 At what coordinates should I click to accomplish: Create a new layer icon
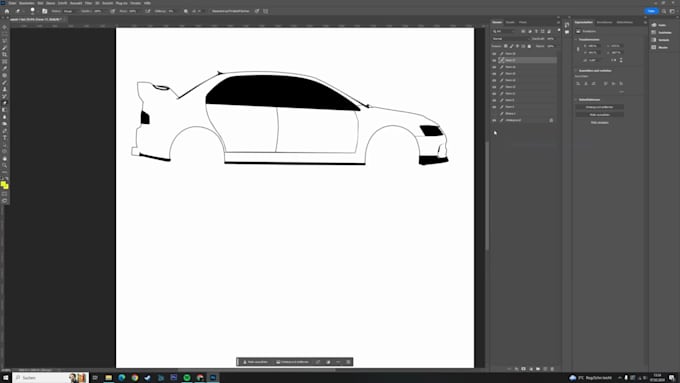[545, 369]
